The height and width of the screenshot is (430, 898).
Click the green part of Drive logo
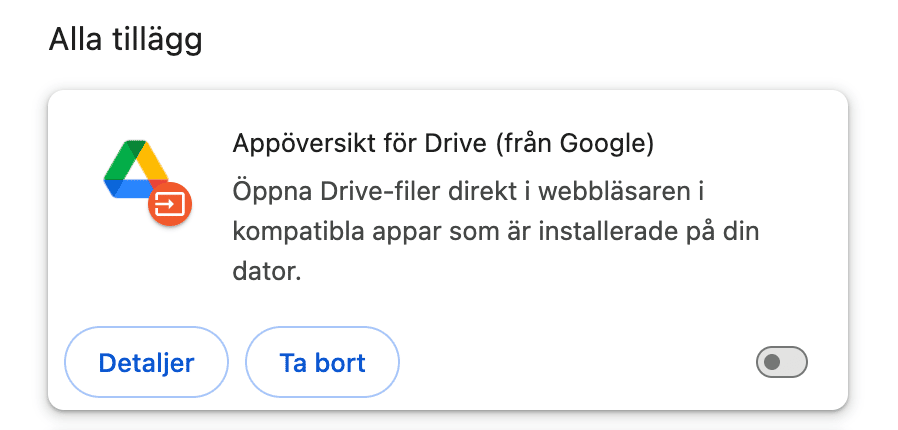(119, 160)
